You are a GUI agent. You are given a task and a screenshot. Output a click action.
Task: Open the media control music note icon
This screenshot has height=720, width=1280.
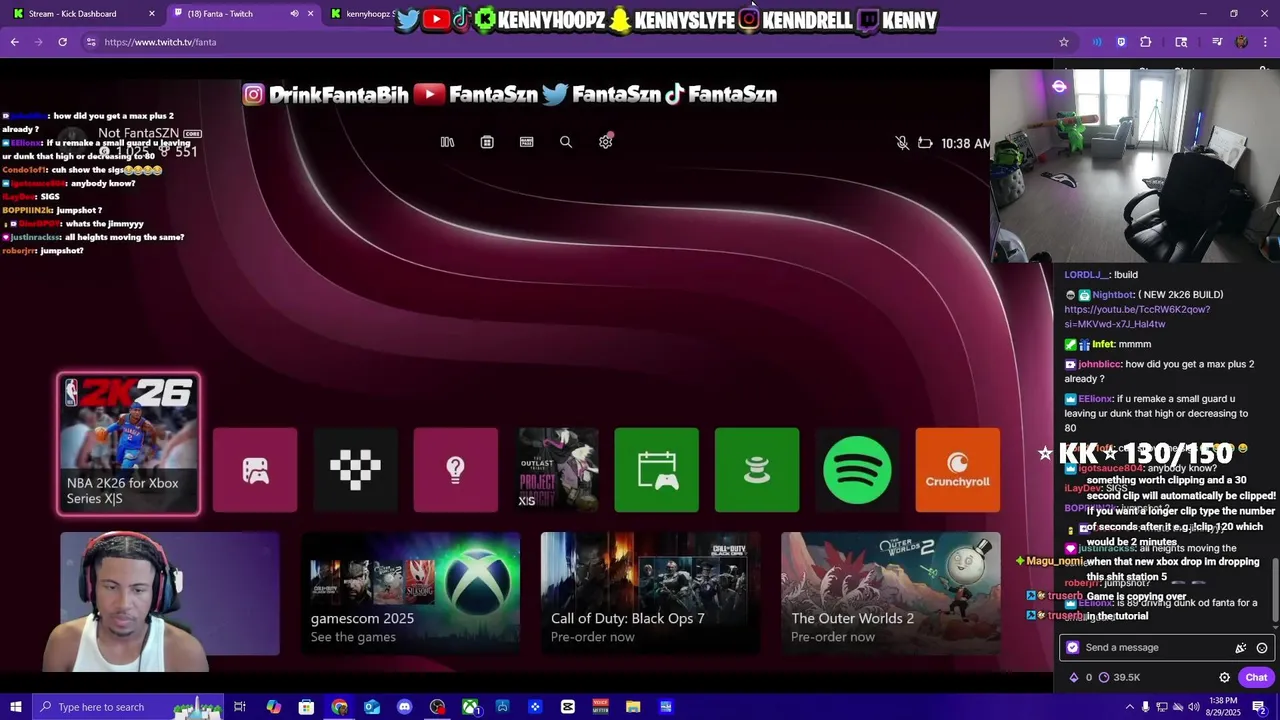(1217, 42)
